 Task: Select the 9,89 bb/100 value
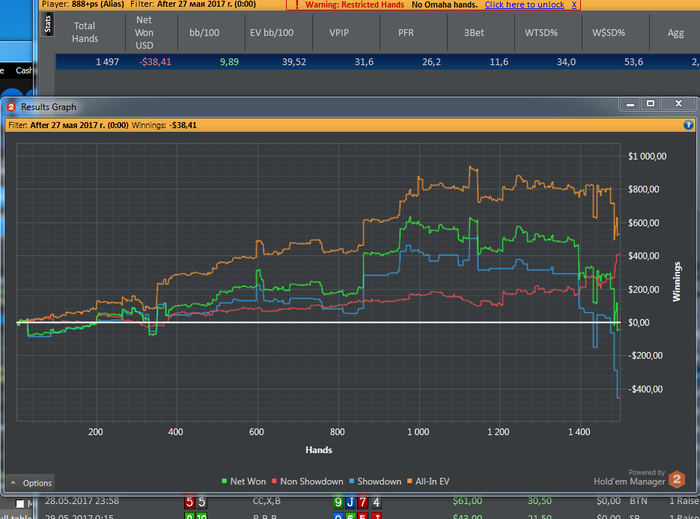point(229,62)
